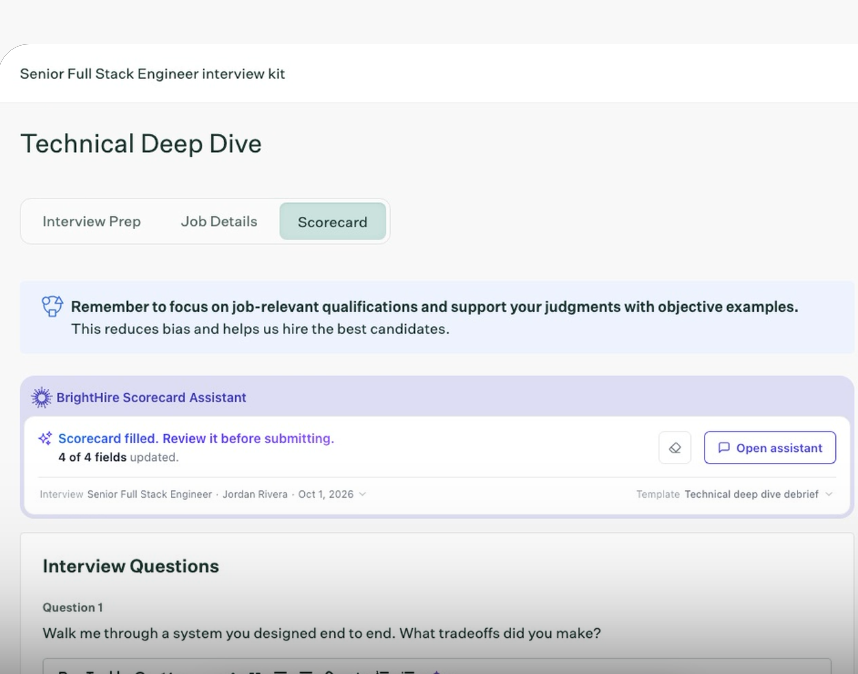Expand the Interview selector showing Jordan Rivera
The image size is (858, 674).
[x=203, y=495]
